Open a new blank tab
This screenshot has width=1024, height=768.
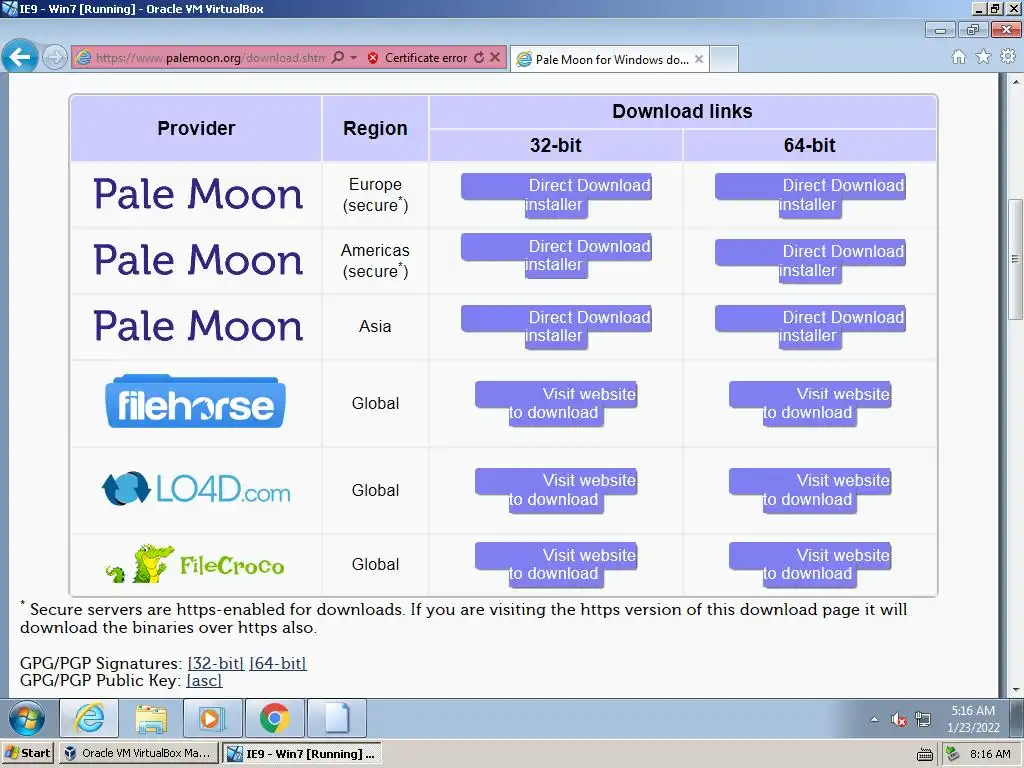(x=724, y=59)
